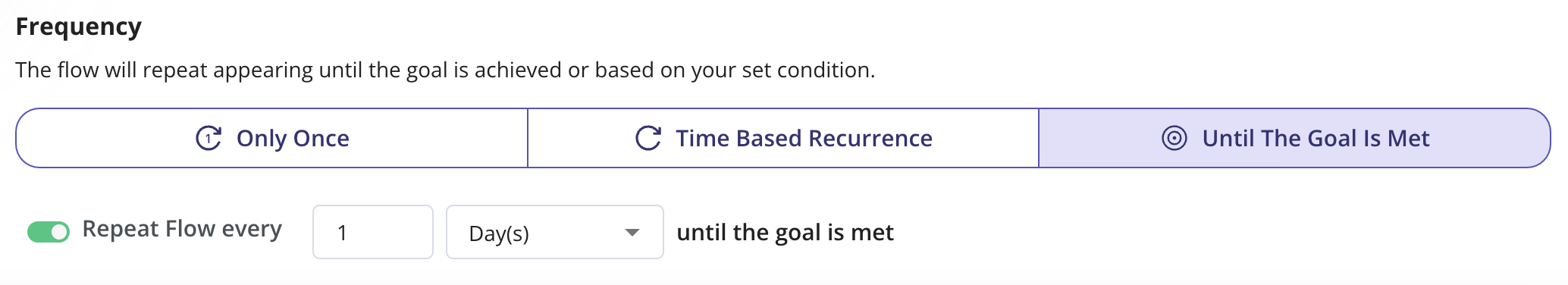Click the white knob of the Repeat Flow toggle

tap(59, 232)
